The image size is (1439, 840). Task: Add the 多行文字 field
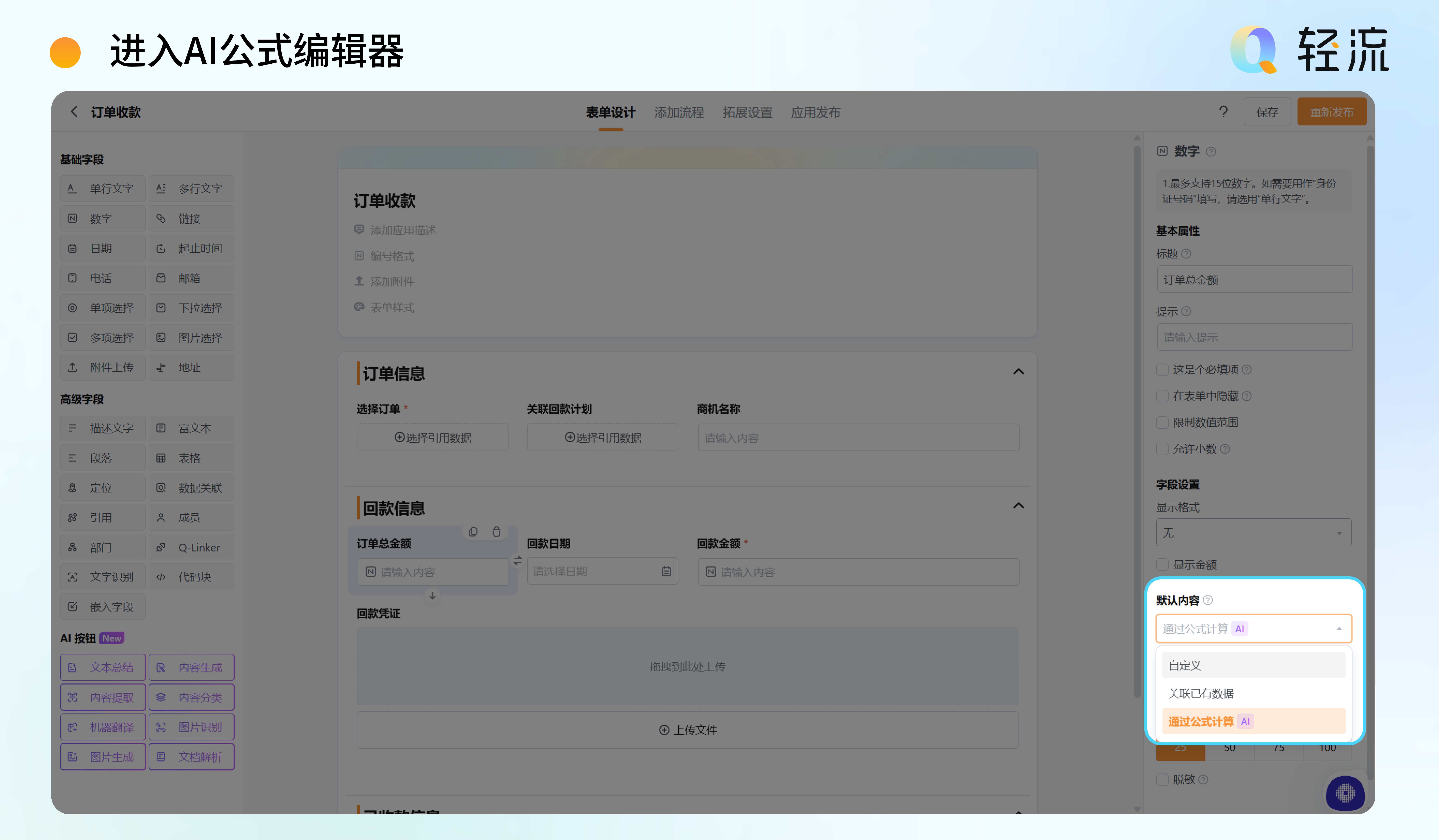pyautogui.click(x=191, y=188)
